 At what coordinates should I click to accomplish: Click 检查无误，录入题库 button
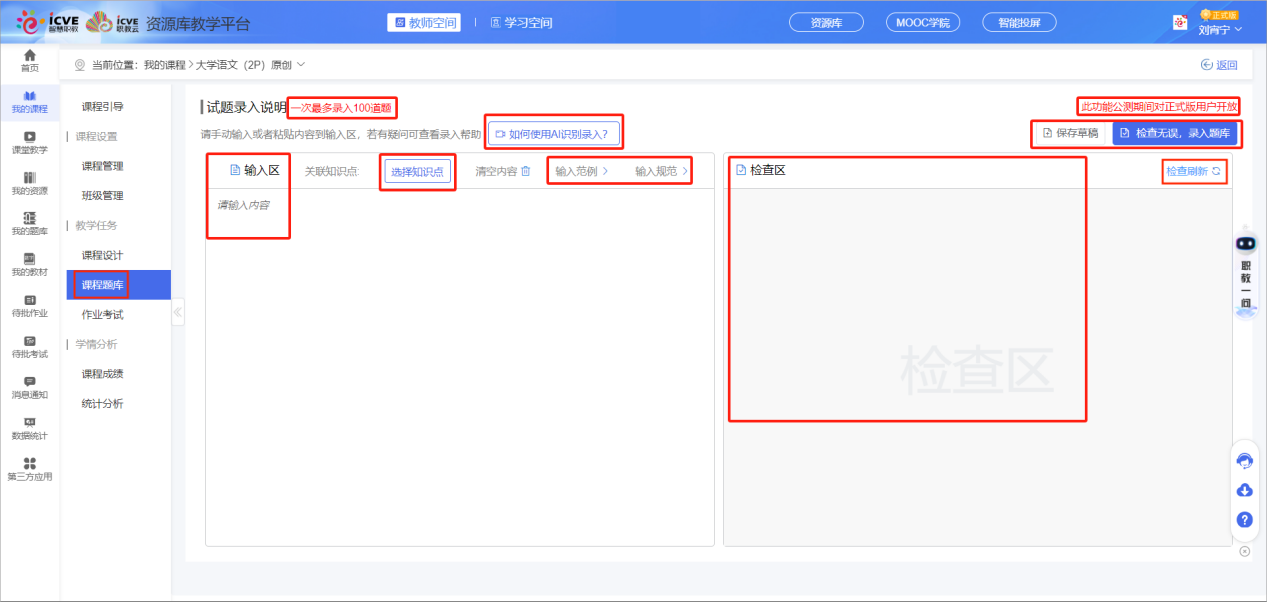pyautogui.click(x=1175, y=133)
